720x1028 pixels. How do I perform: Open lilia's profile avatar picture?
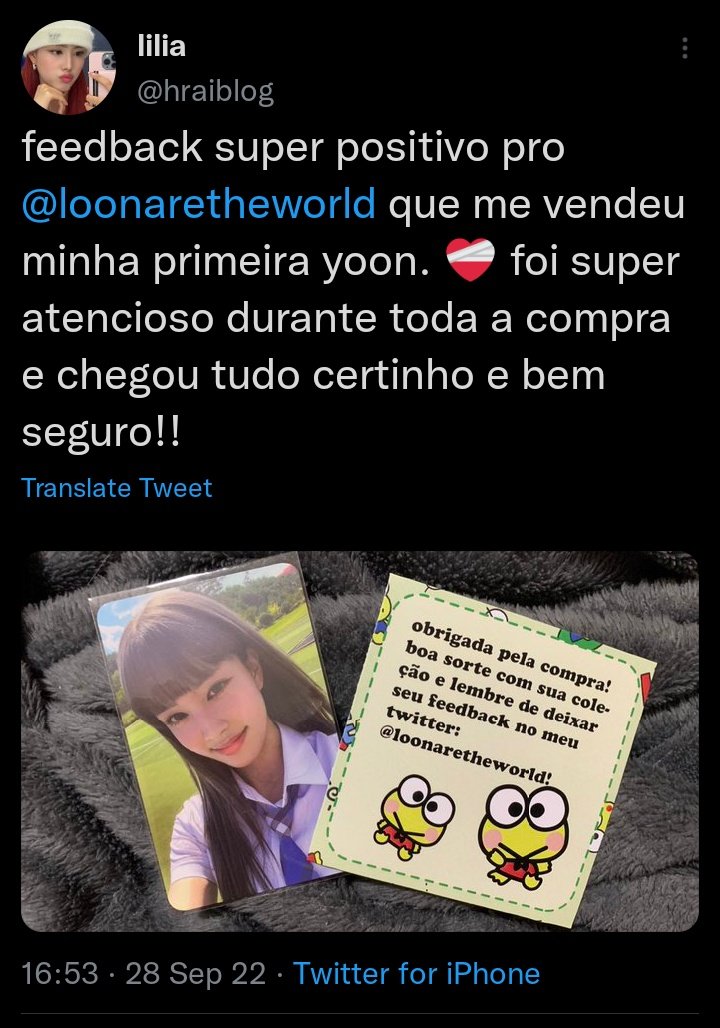(69, 68)
